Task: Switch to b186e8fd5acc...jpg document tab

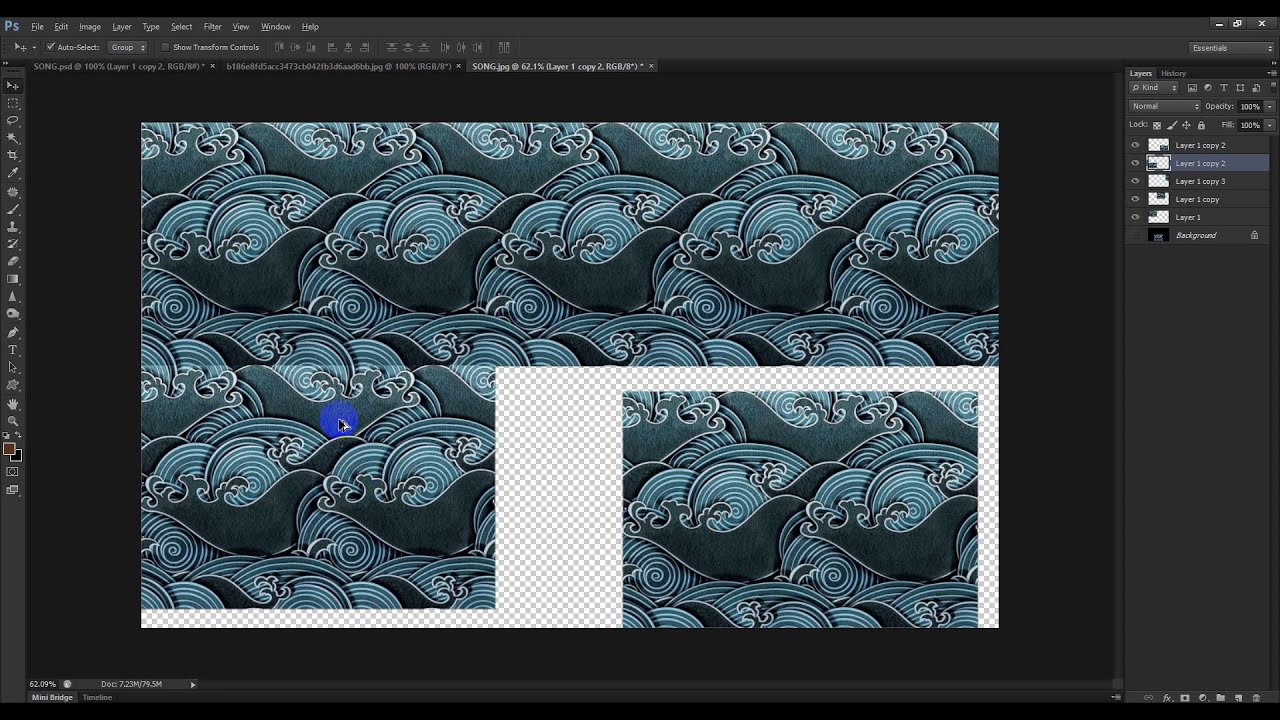Action: [x=338, y=66]
